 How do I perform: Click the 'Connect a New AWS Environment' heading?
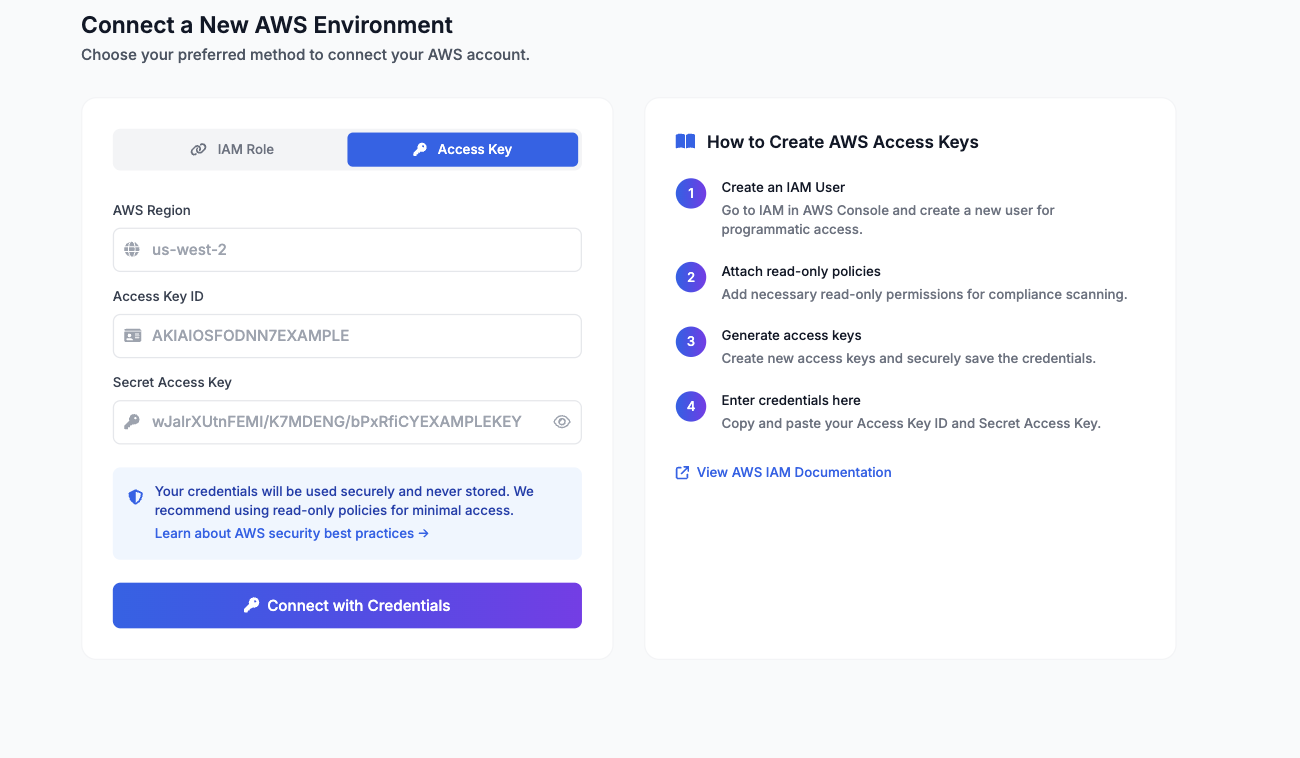(267, 25)
